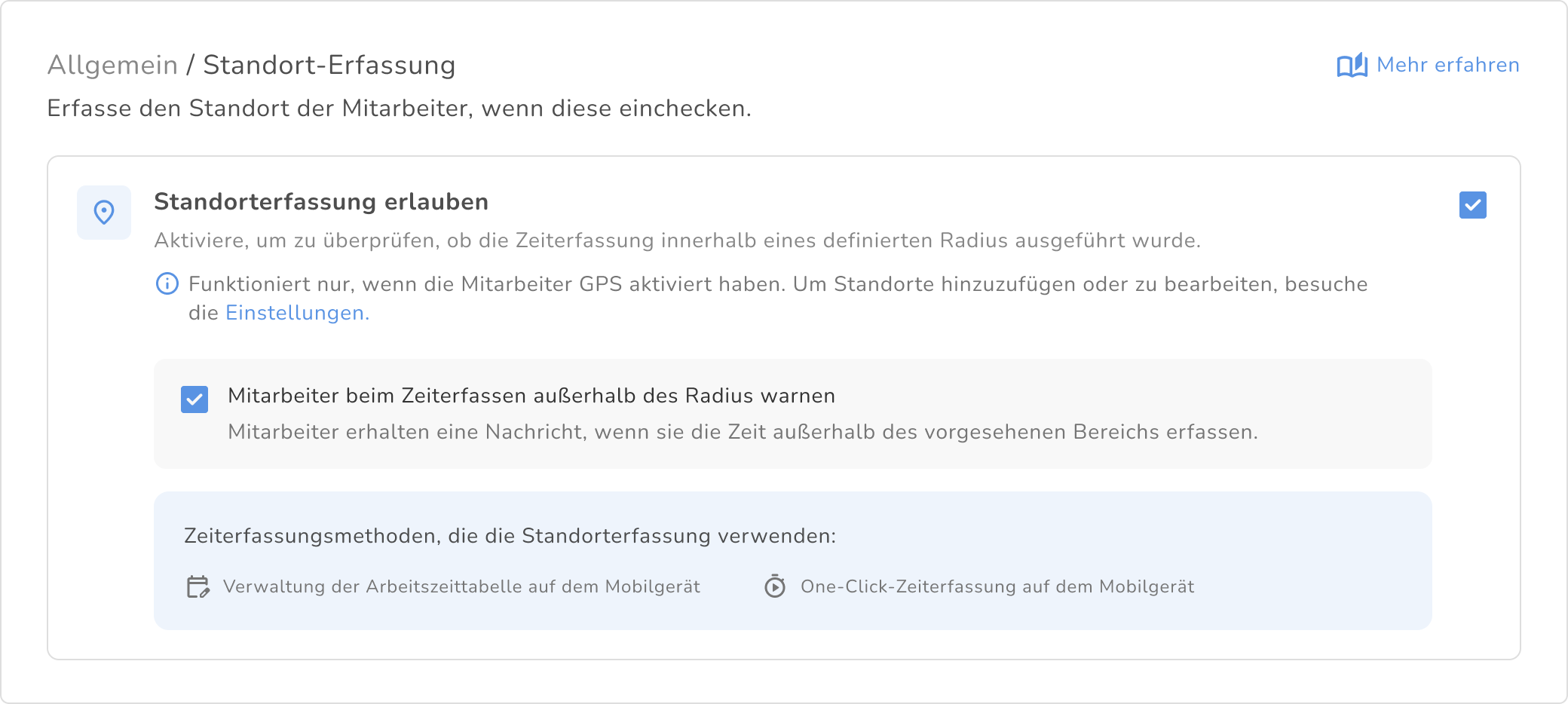
Task: Click the description beginning Aktiviere, um zu überprüfen
Action: (678, 240)
